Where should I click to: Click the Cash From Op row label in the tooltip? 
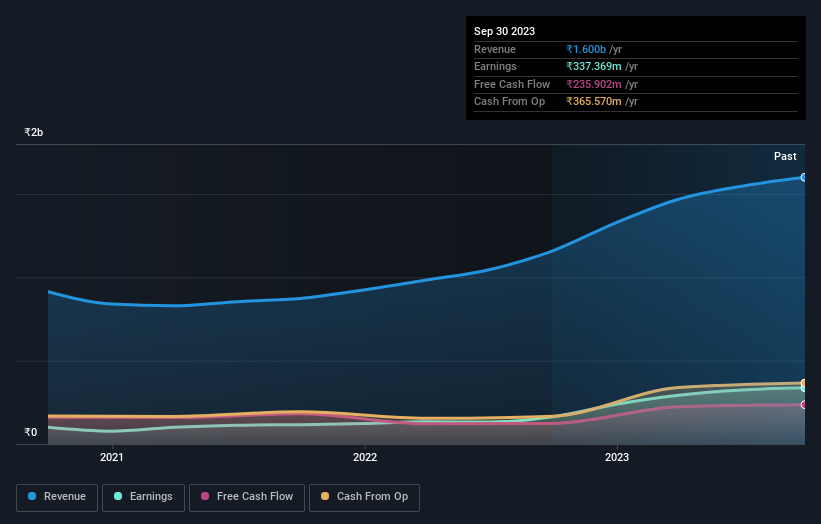(509, 102)
